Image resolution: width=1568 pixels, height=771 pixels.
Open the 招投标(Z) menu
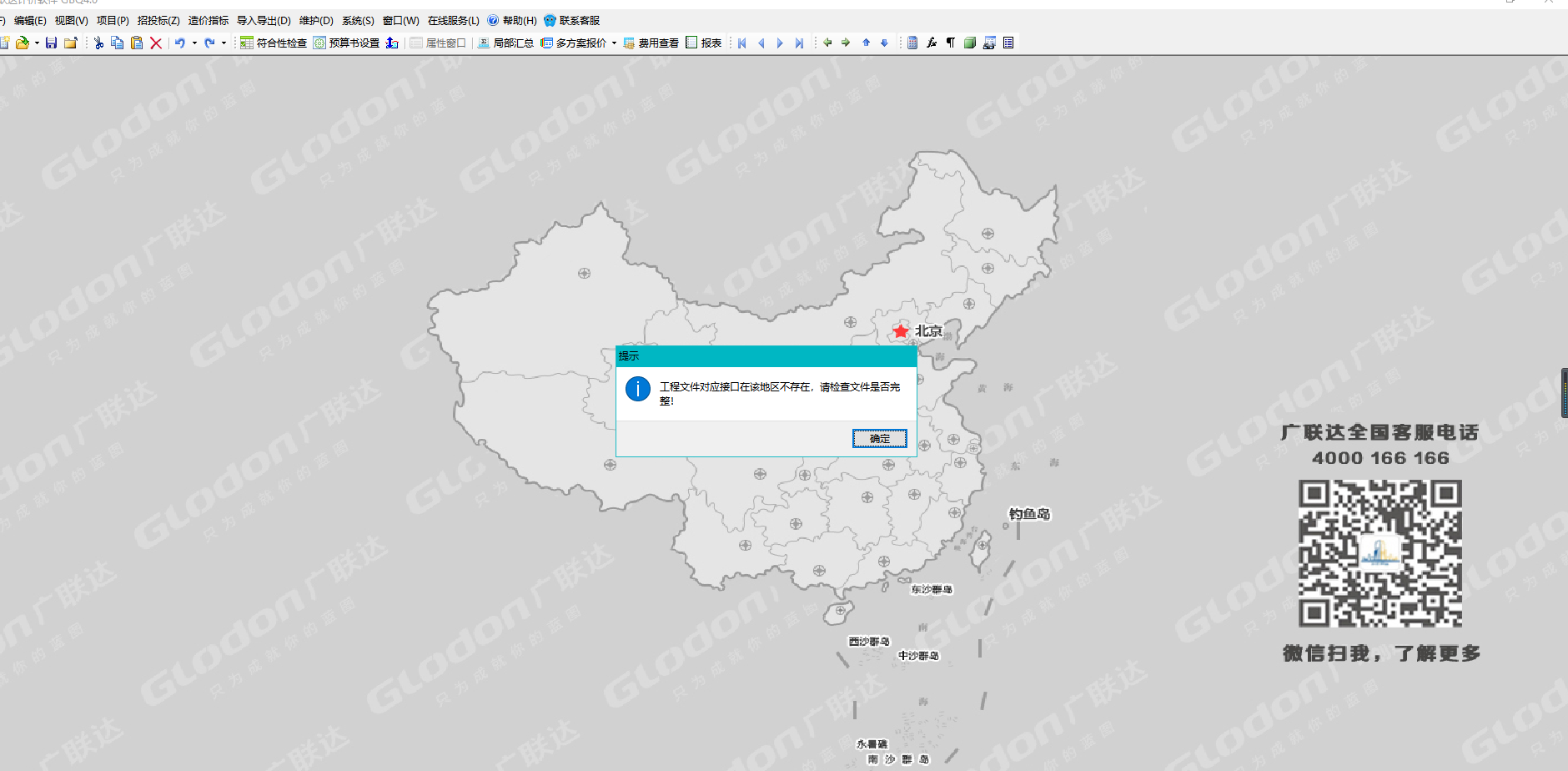(x=158, y=20)
